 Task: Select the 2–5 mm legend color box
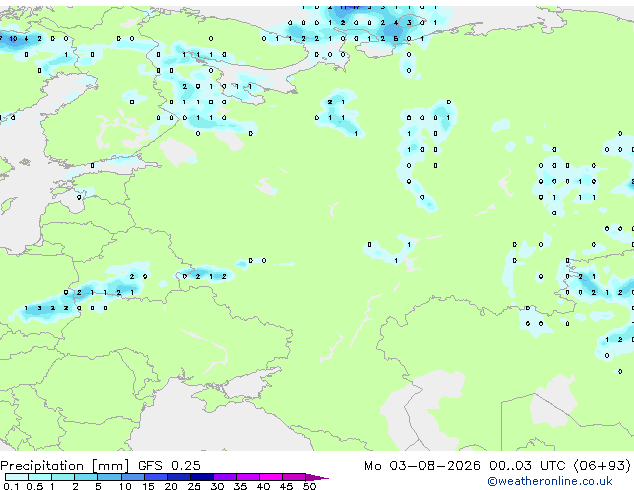pos(86,477)
